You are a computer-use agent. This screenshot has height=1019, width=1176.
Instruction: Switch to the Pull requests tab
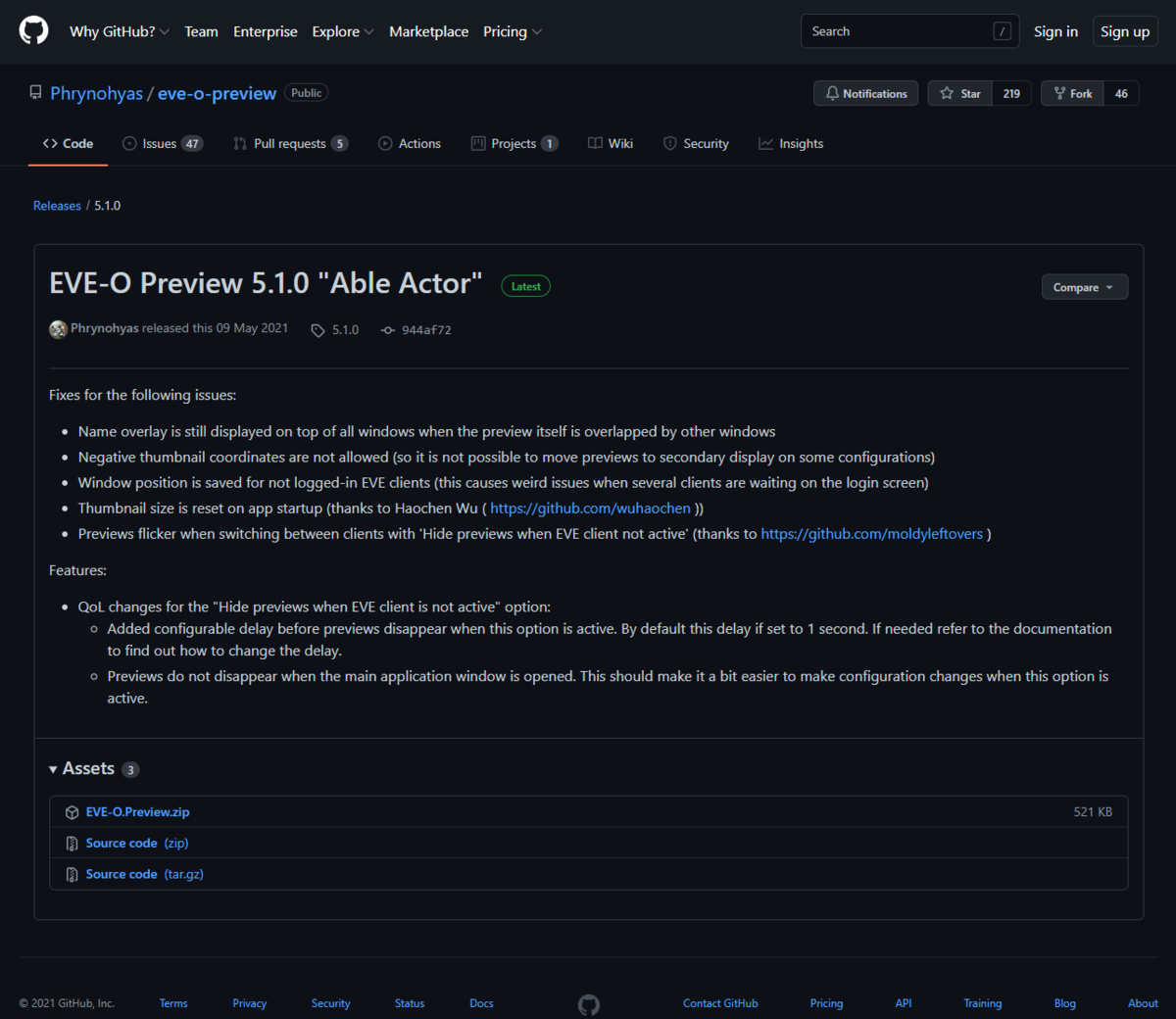(x=290, y=143)
